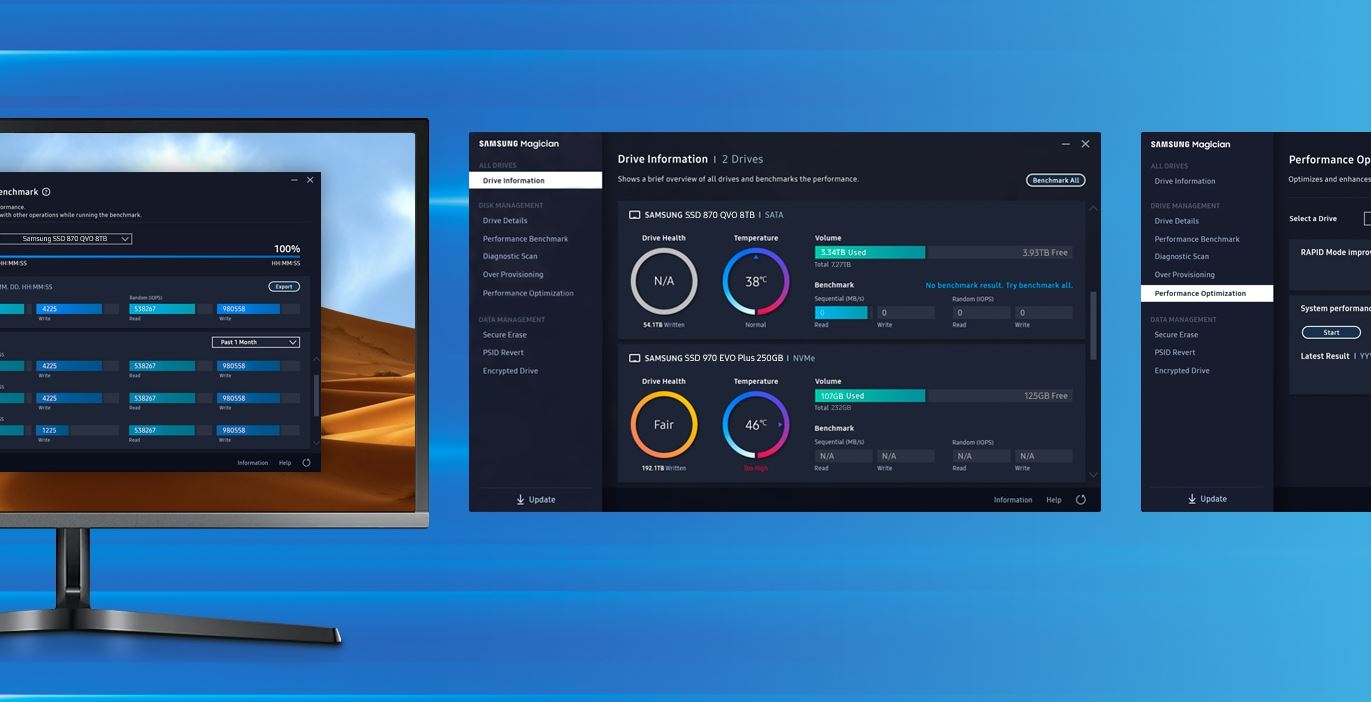The height and width of the screenshot is (702, 1371).
Task: Click the Export button in benchmark window
Action: pos(284,287)
